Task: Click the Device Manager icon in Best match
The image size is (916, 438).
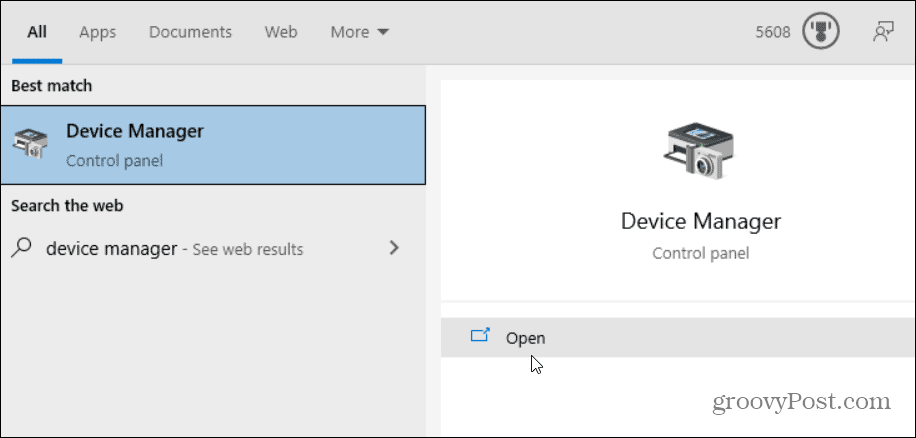Action: point(29,145)
